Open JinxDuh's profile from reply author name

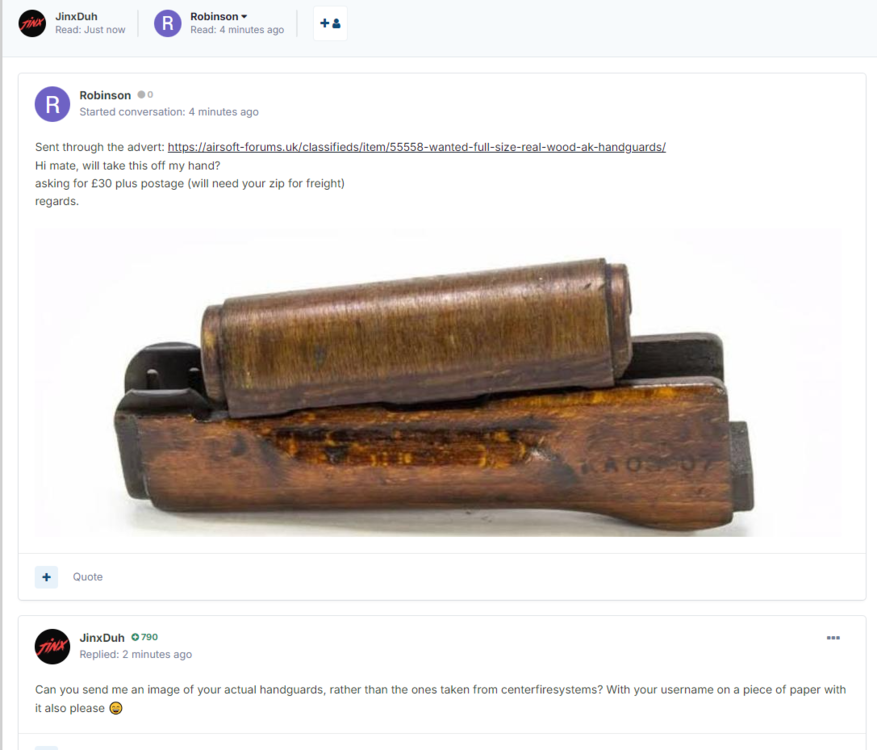pos(102,638)
